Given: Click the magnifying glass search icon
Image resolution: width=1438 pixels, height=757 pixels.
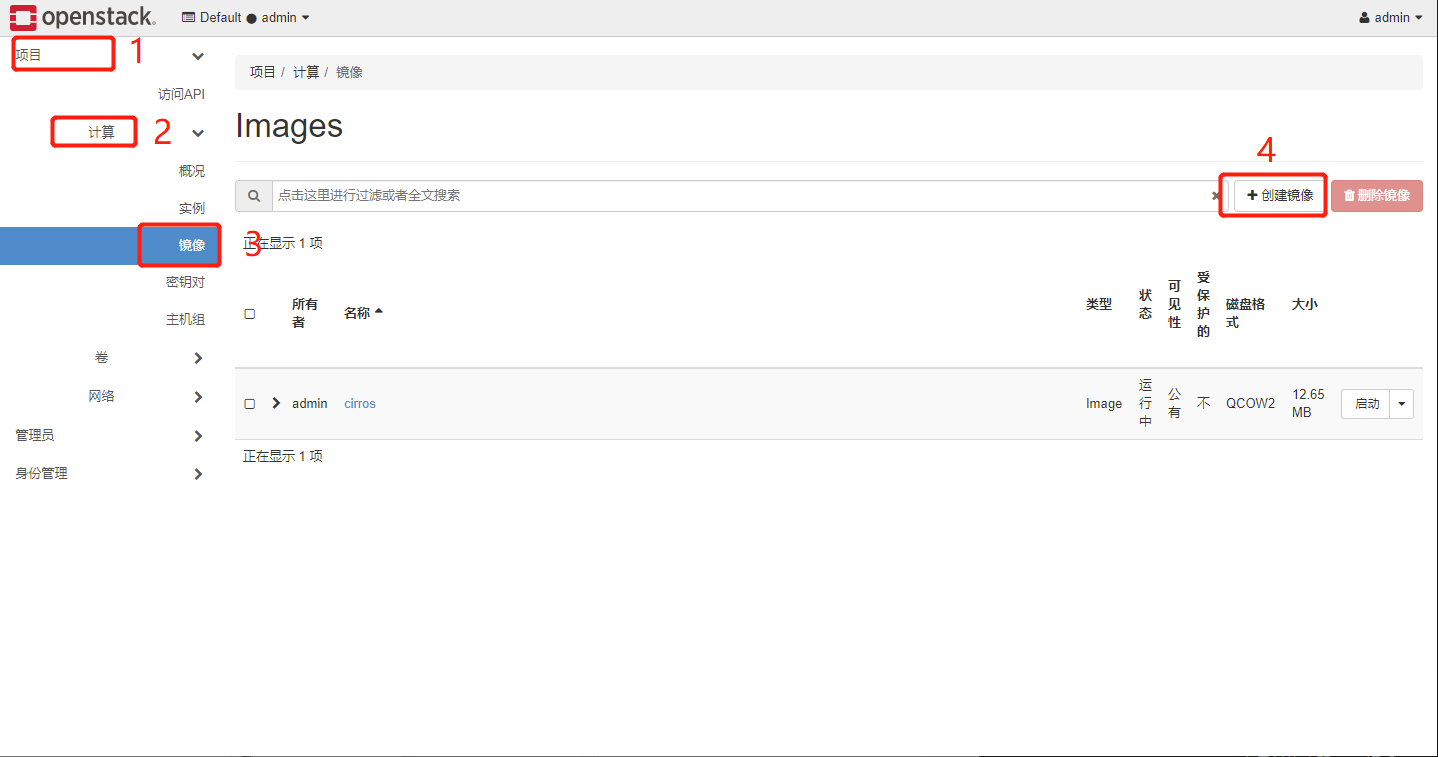Looking at the screenshot, I should pos(253,195).
